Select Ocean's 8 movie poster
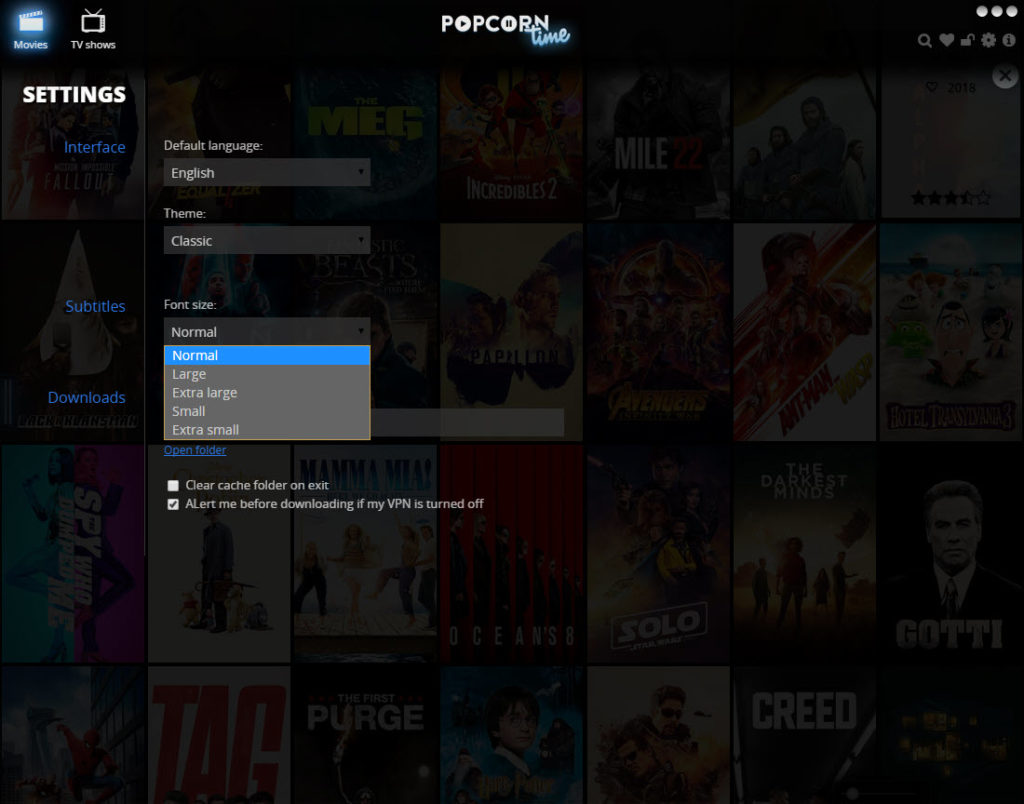The width and height of the screenshot is (1024, 804). point(511,554)
